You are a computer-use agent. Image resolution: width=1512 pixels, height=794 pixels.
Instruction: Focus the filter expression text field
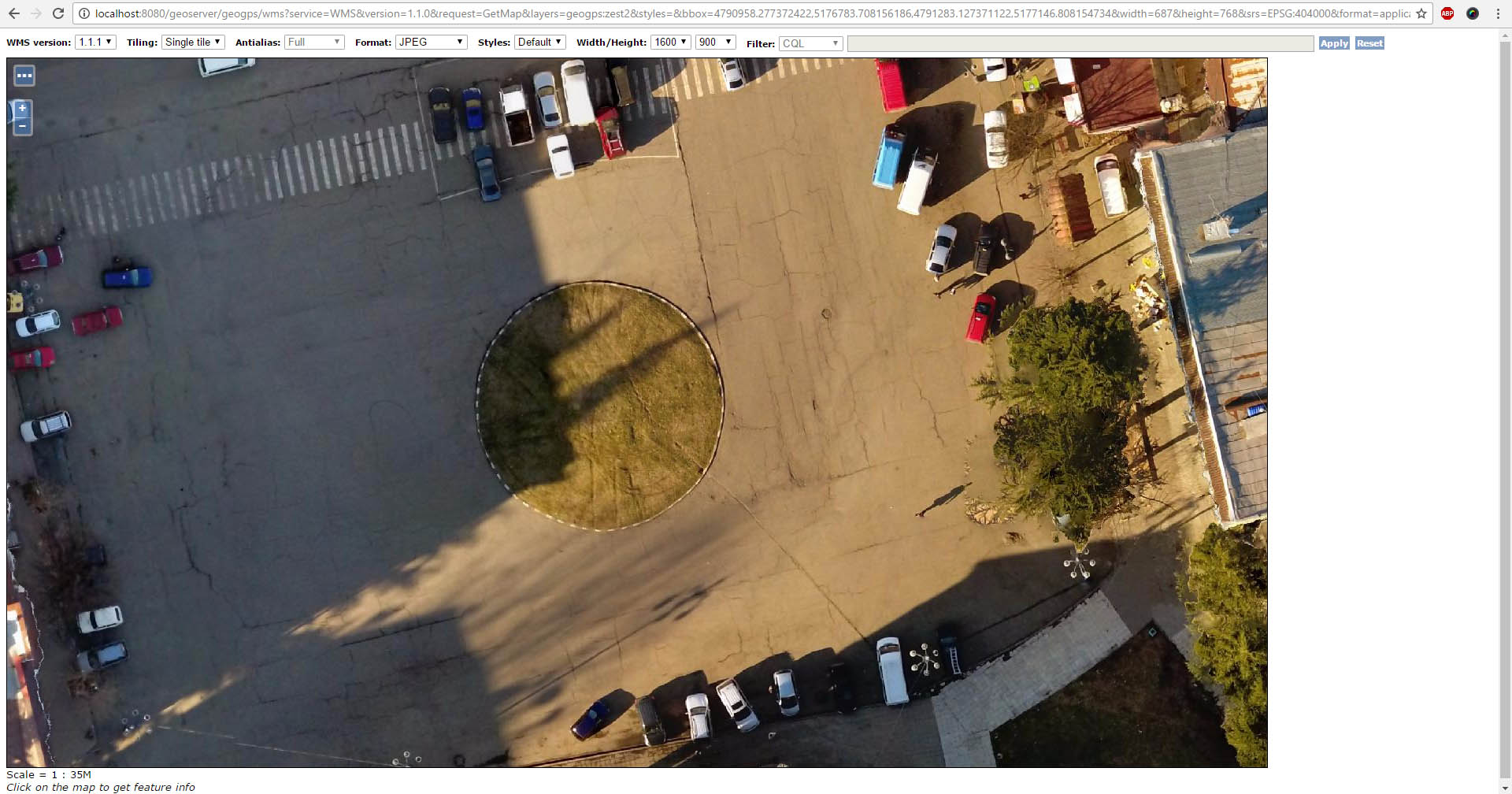pyautogui.click(x=1080, y=43)
